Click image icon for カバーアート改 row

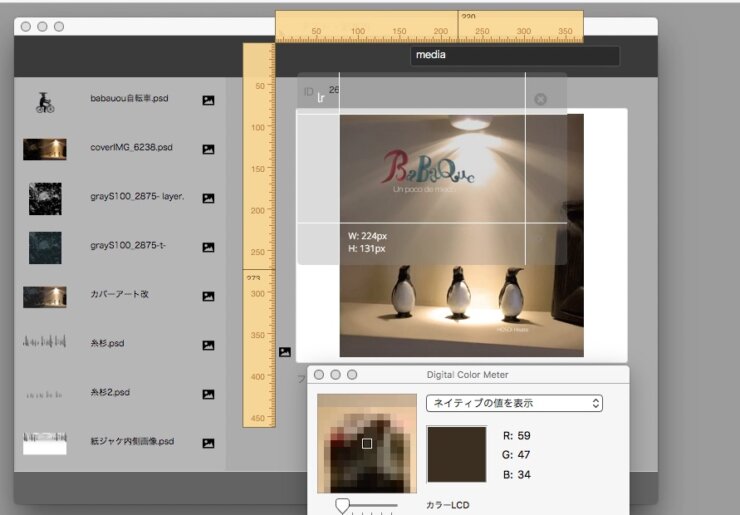click(x=208, y=296)
